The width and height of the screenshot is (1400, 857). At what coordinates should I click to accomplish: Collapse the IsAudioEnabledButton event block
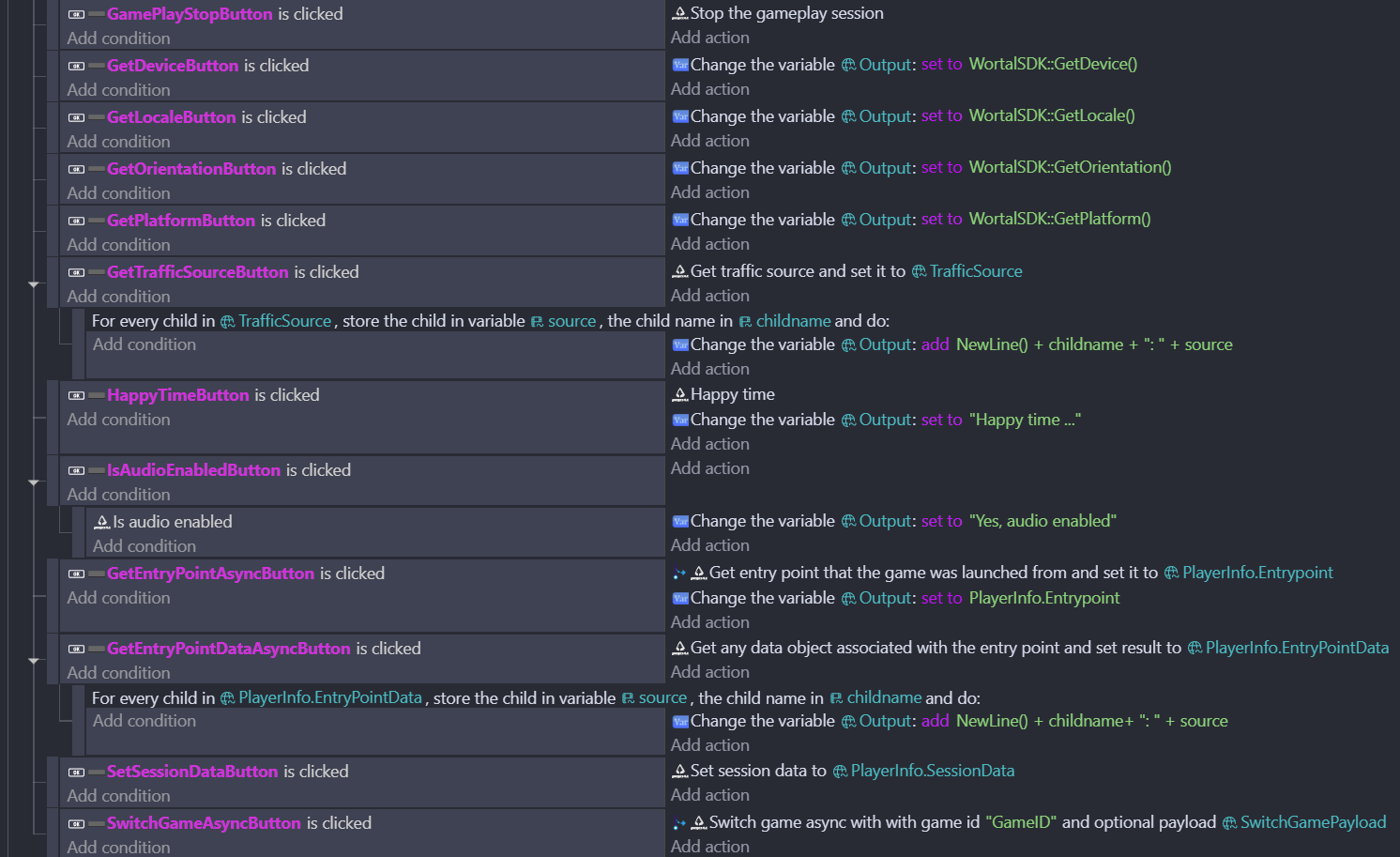tap(34, 482)
